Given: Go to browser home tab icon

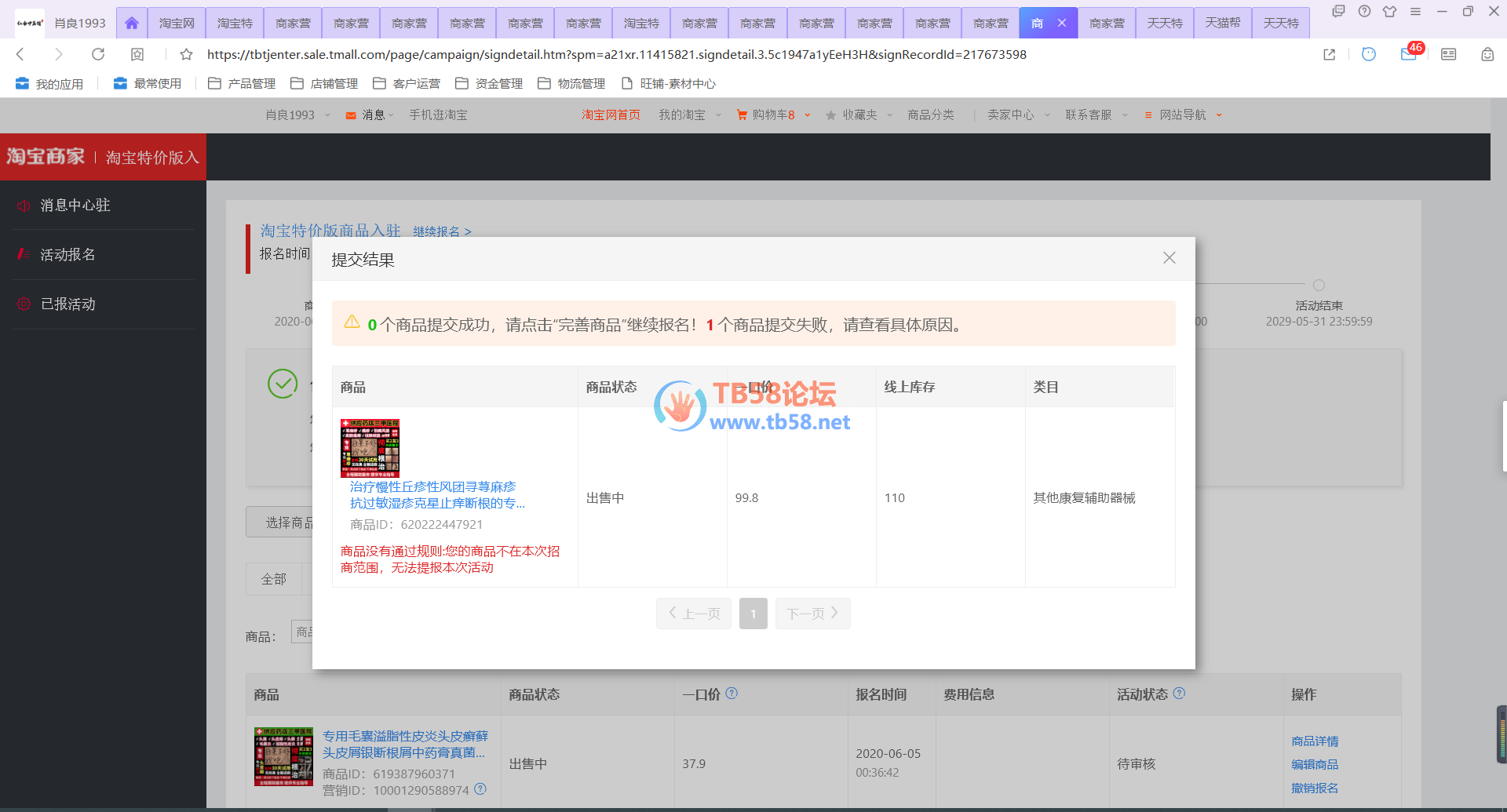Looking at the screenshot, I should pyautogui.click(x=132, y=24).
